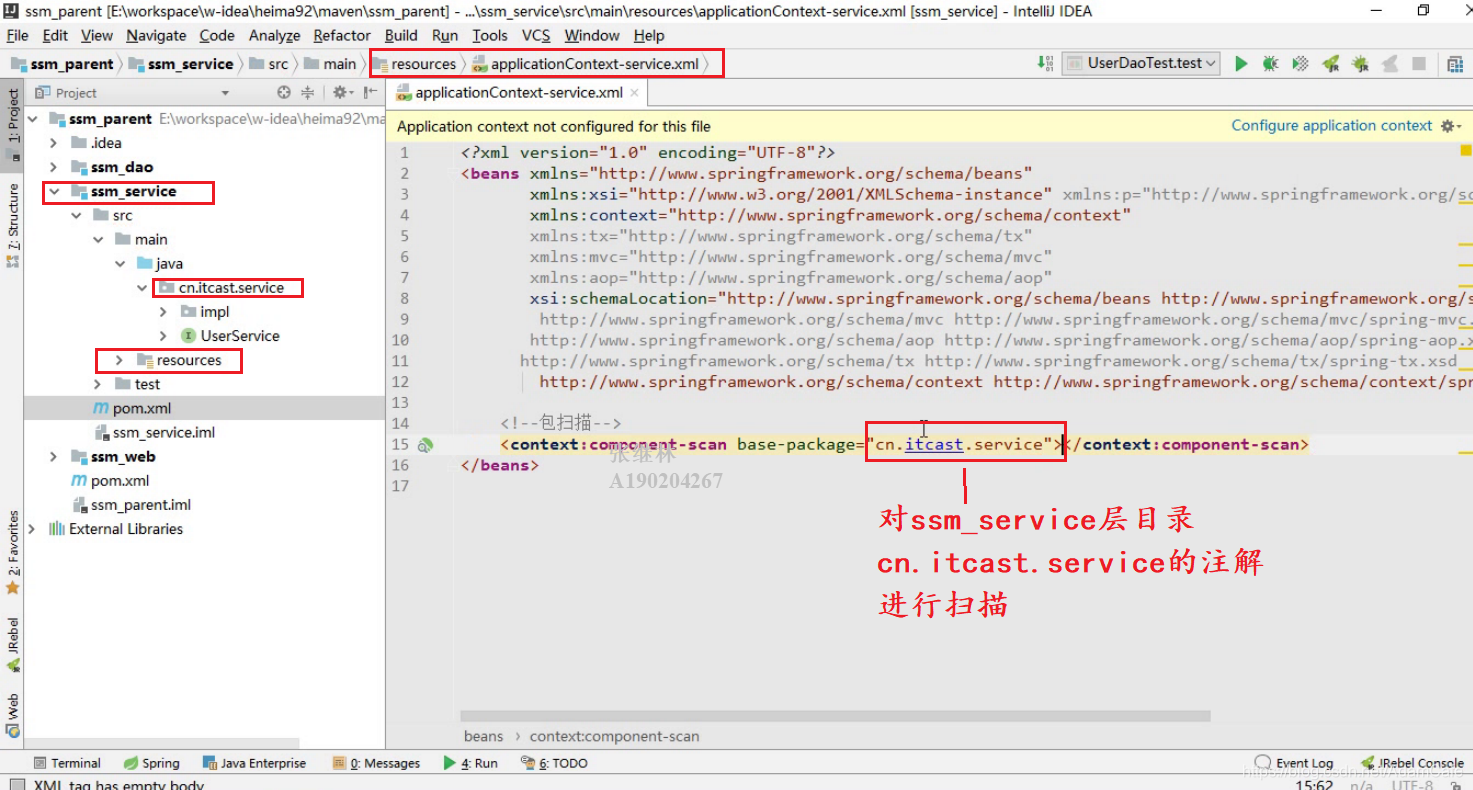Open Project panel gear settings

(340, 92)
